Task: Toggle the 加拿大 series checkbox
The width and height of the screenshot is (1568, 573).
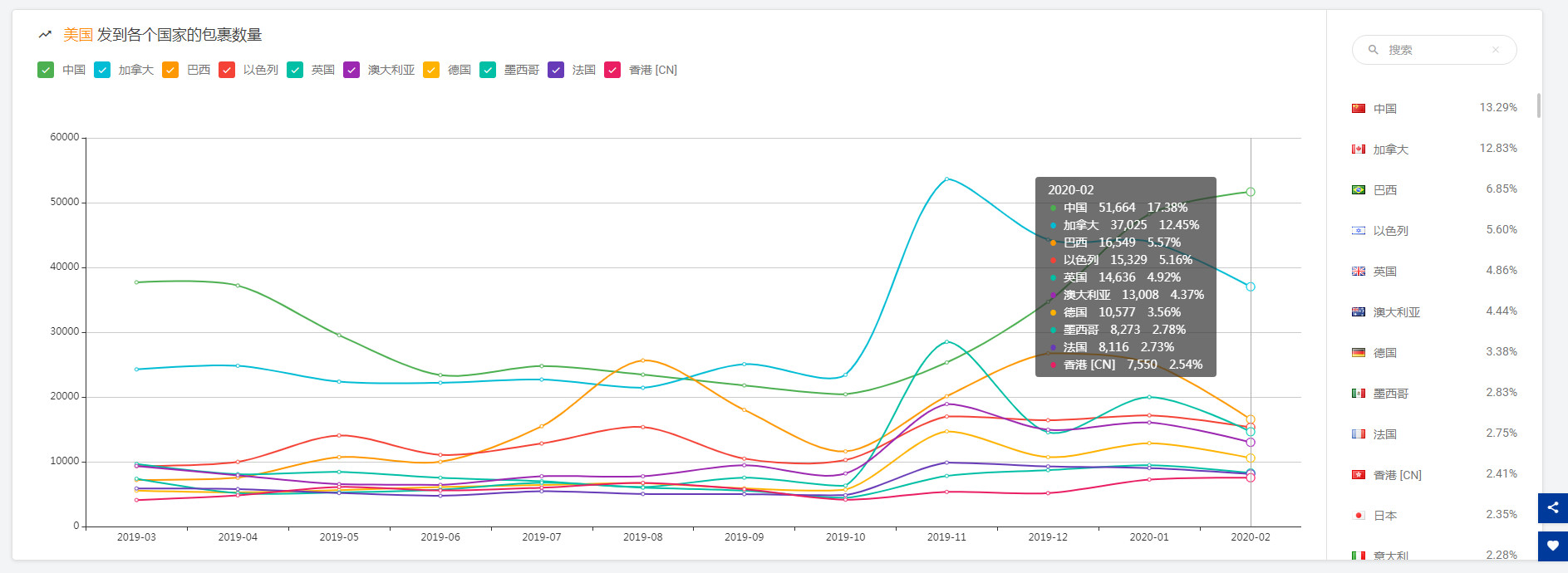Action: coord(102,70)
